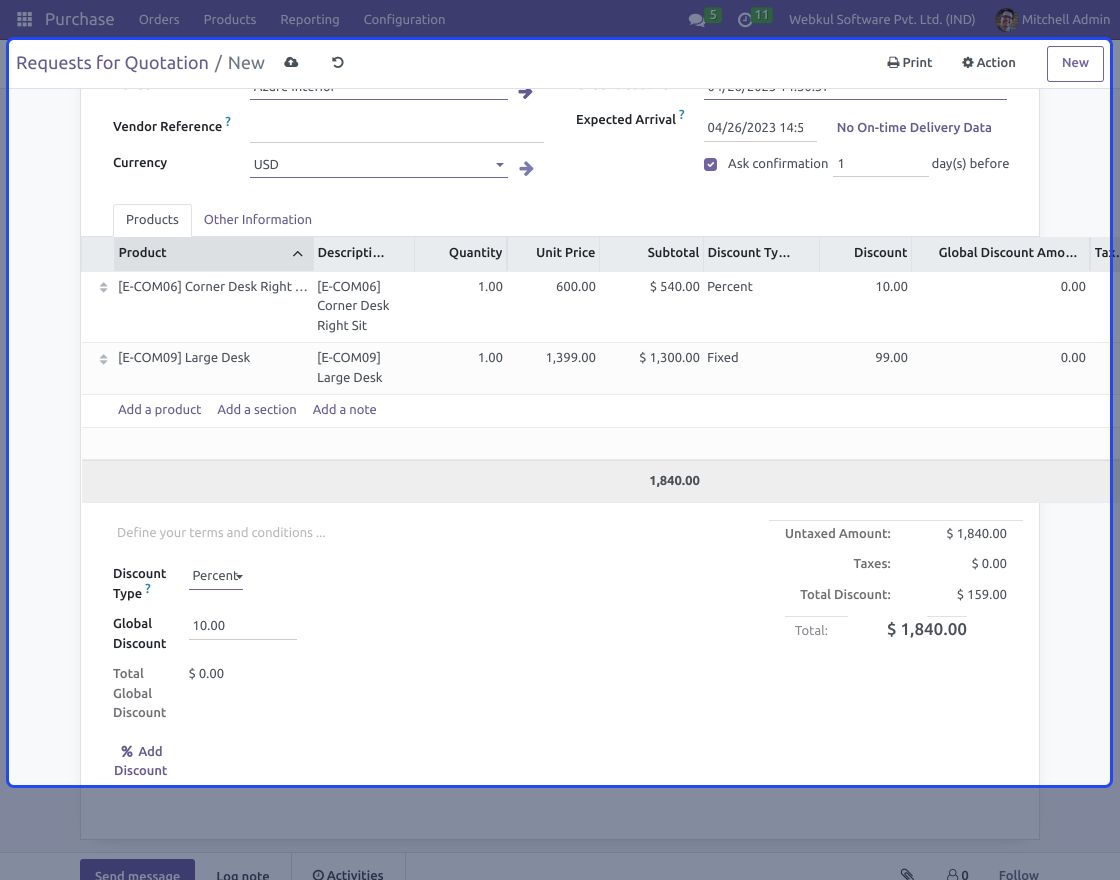1120x880 pixels.
Task: Open the Discount Type Percent dropdown
Action: (x=216, y=576)
